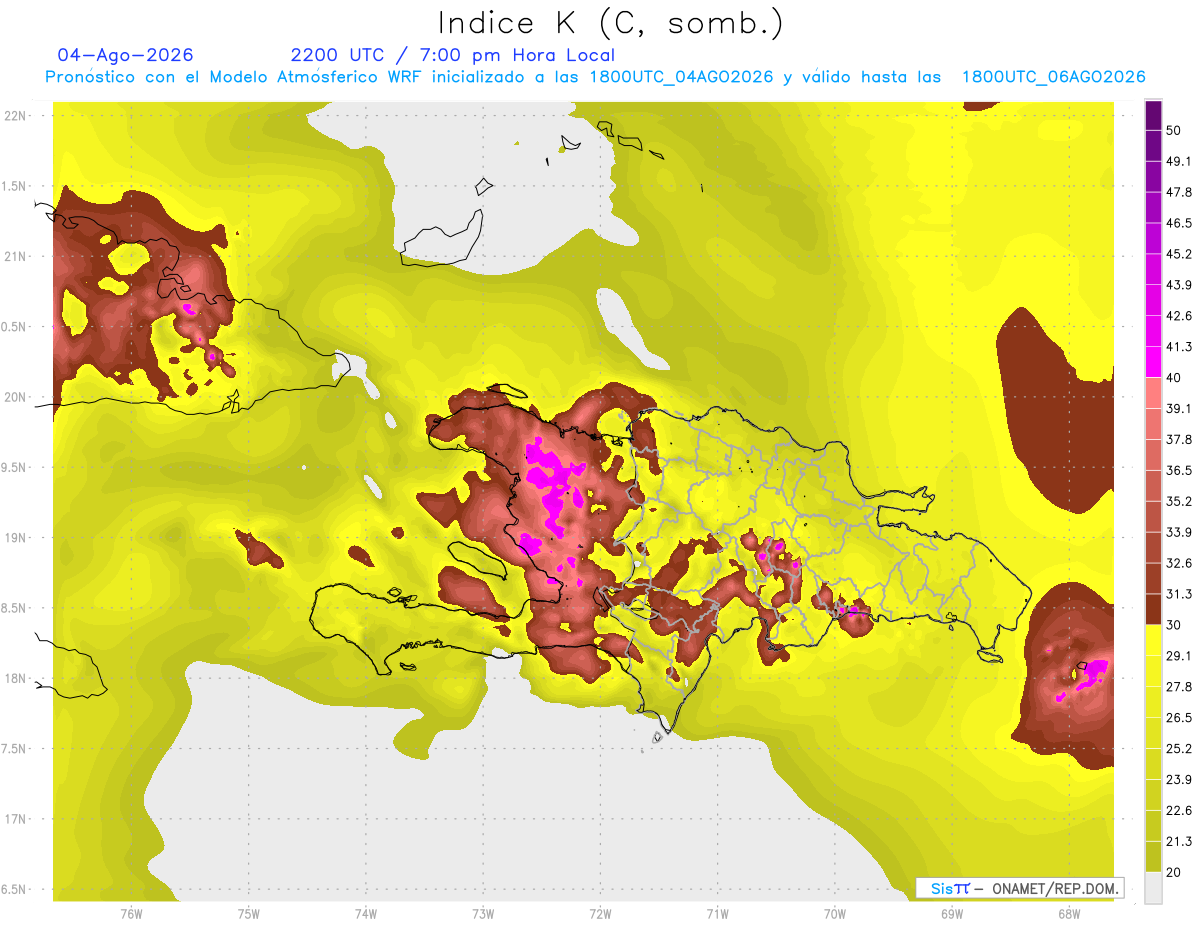The width and height of the screenshot is (1200, 927).
Task: Click the colorbar value '39.1'
Action: (x=1179, y=408)
